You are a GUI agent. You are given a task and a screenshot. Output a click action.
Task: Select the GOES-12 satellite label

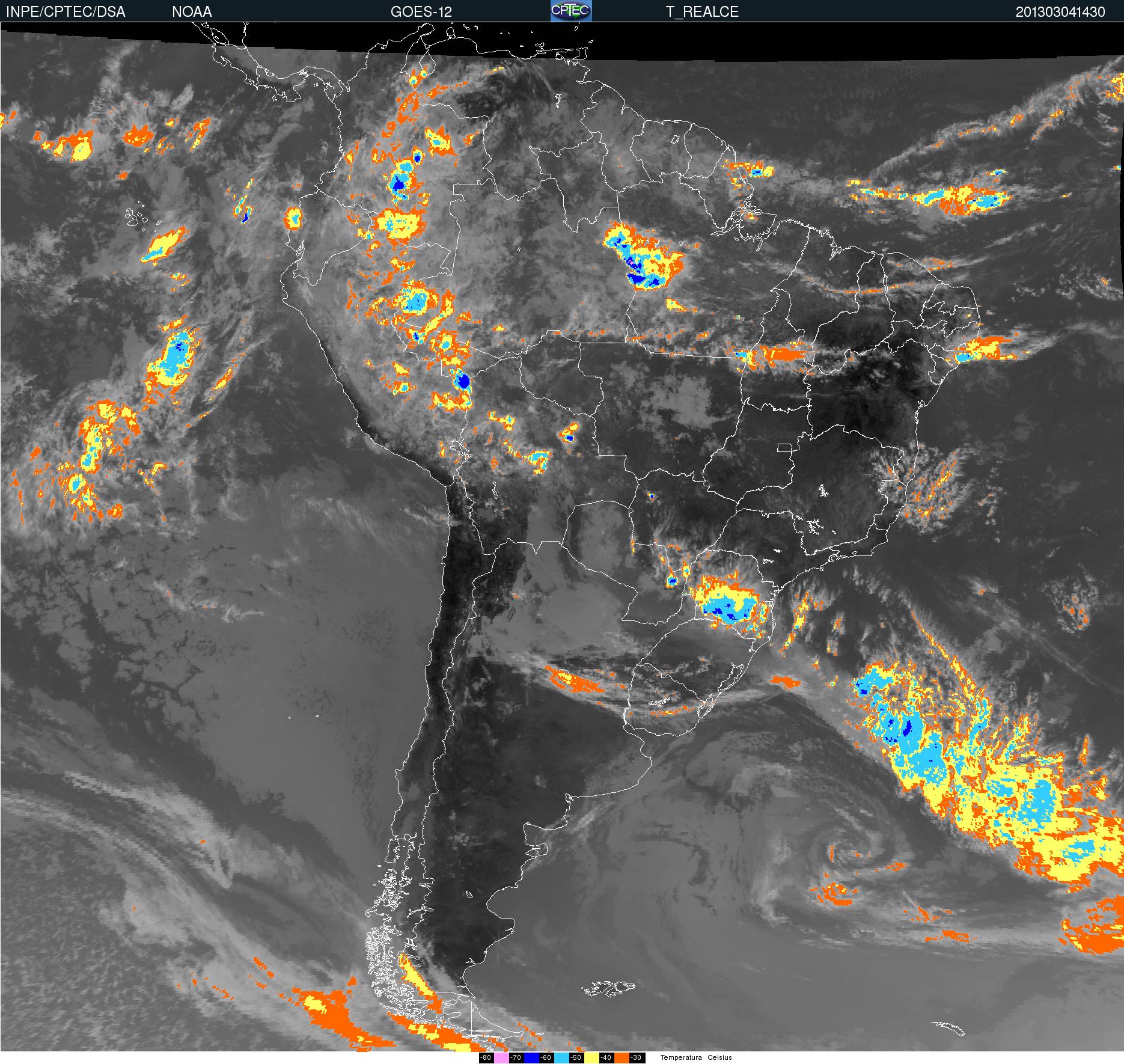[421, 11]
